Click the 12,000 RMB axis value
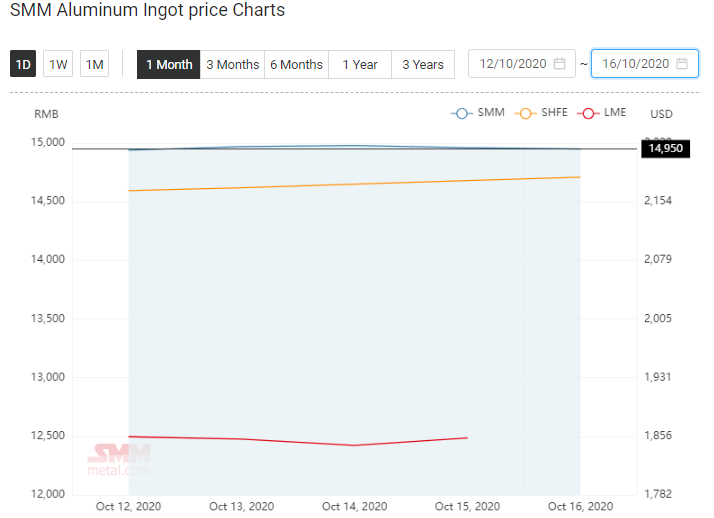Image resolution: width=714 pixels, height=518 pixels. click(48, 493)
